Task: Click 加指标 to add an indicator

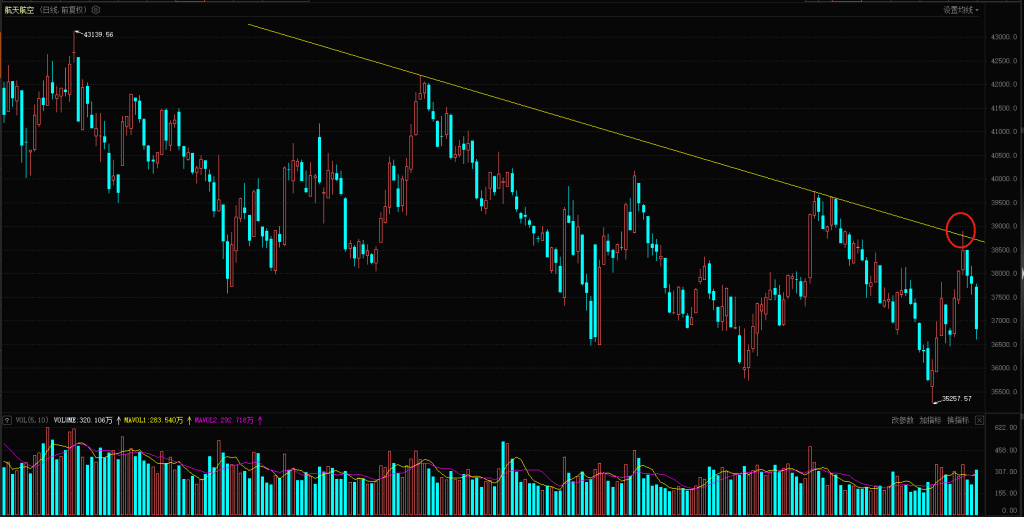Action: click(931, 421)
